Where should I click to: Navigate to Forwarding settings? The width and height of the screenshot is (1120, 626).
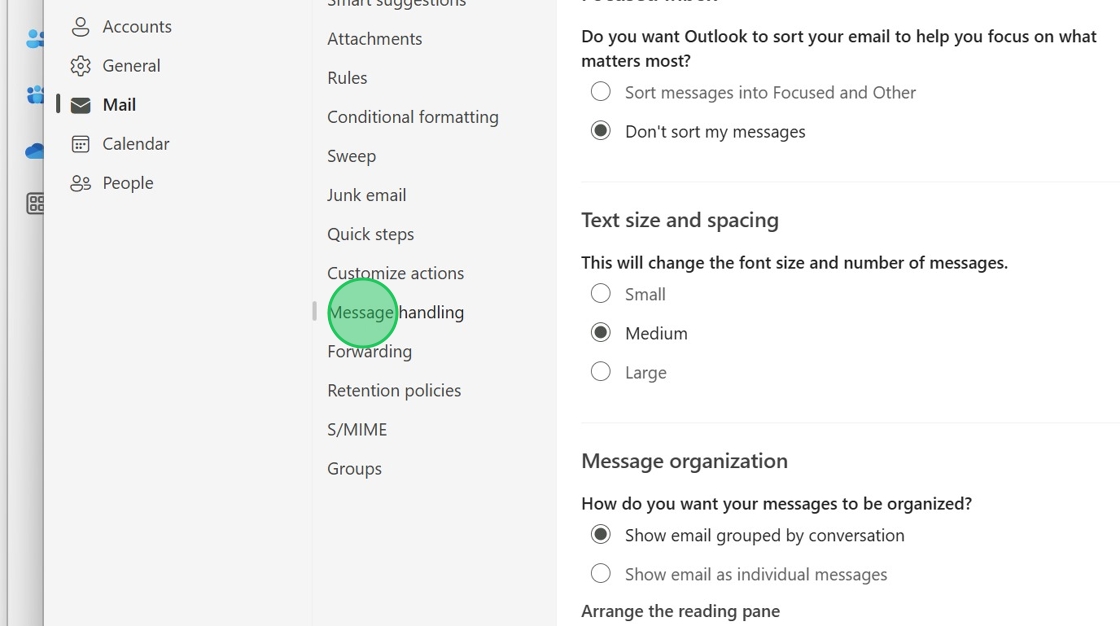tap(369, 352)
